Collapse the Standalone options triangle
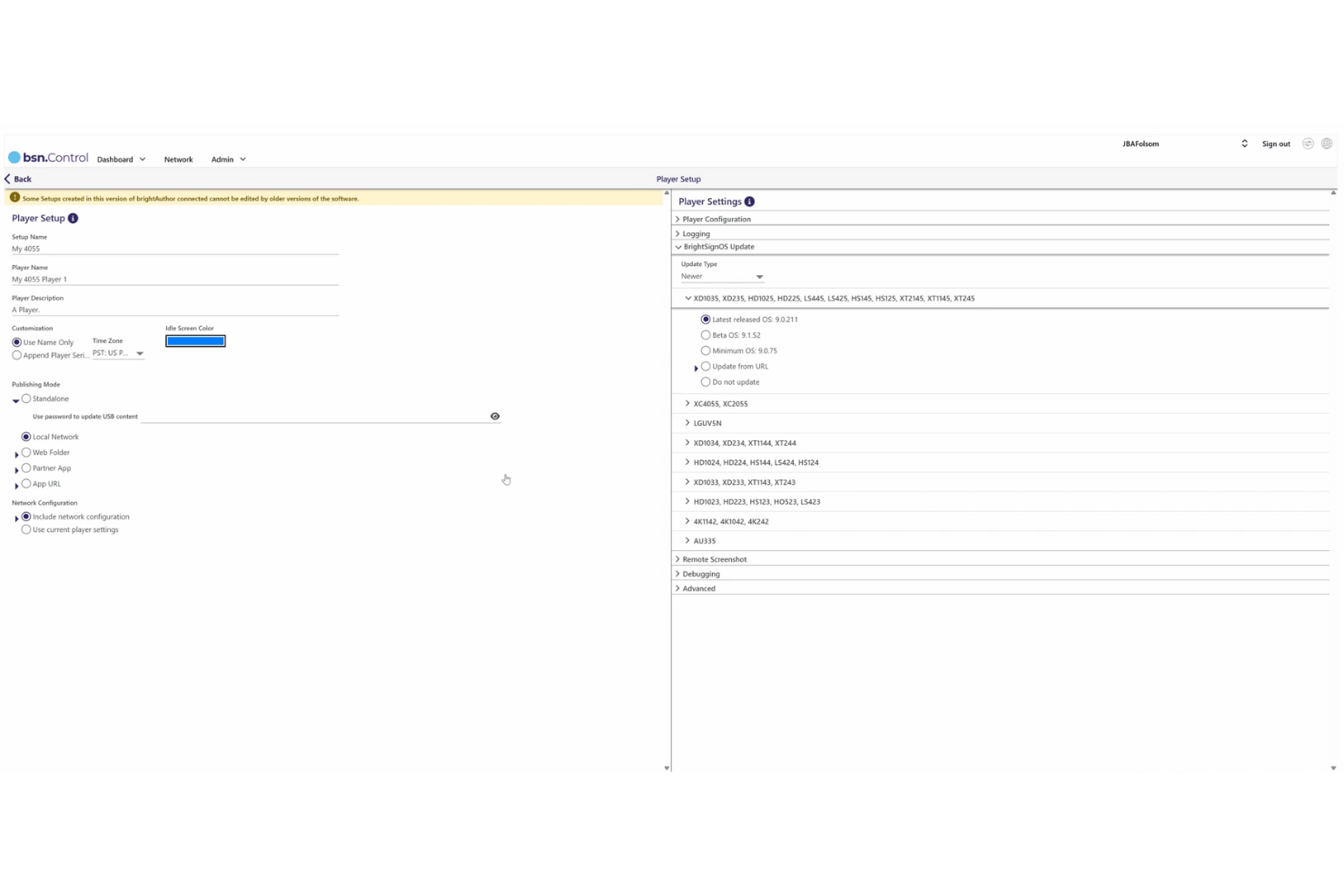Screen dimensions: 1344x896 (x=15, y=400)
